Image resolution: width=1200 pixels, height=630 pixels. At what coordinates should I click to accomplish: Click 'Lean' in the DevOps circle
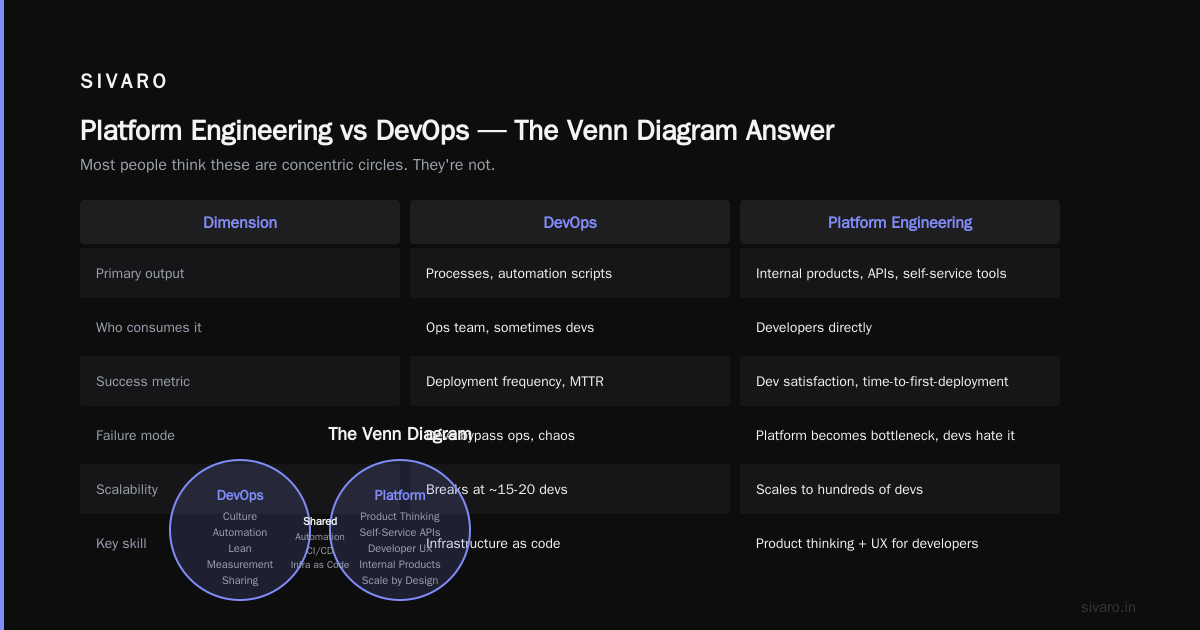tap(240, 548)
